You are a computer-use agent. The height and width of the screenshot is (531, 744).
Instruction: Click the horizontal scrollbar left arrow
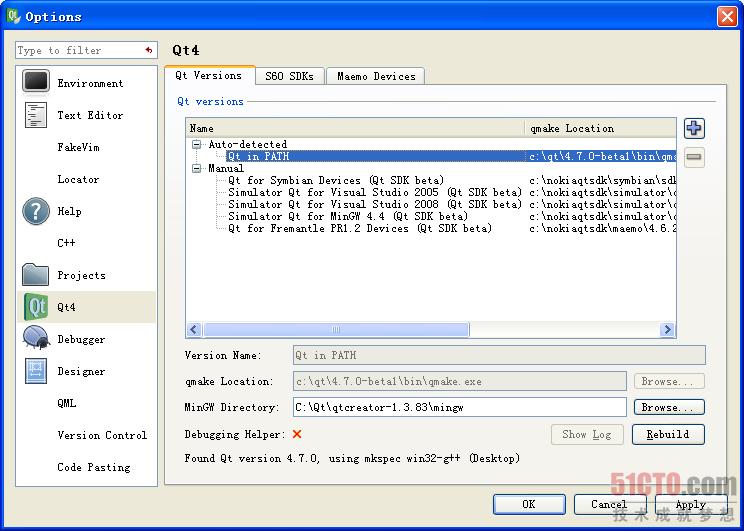point(194,329)
